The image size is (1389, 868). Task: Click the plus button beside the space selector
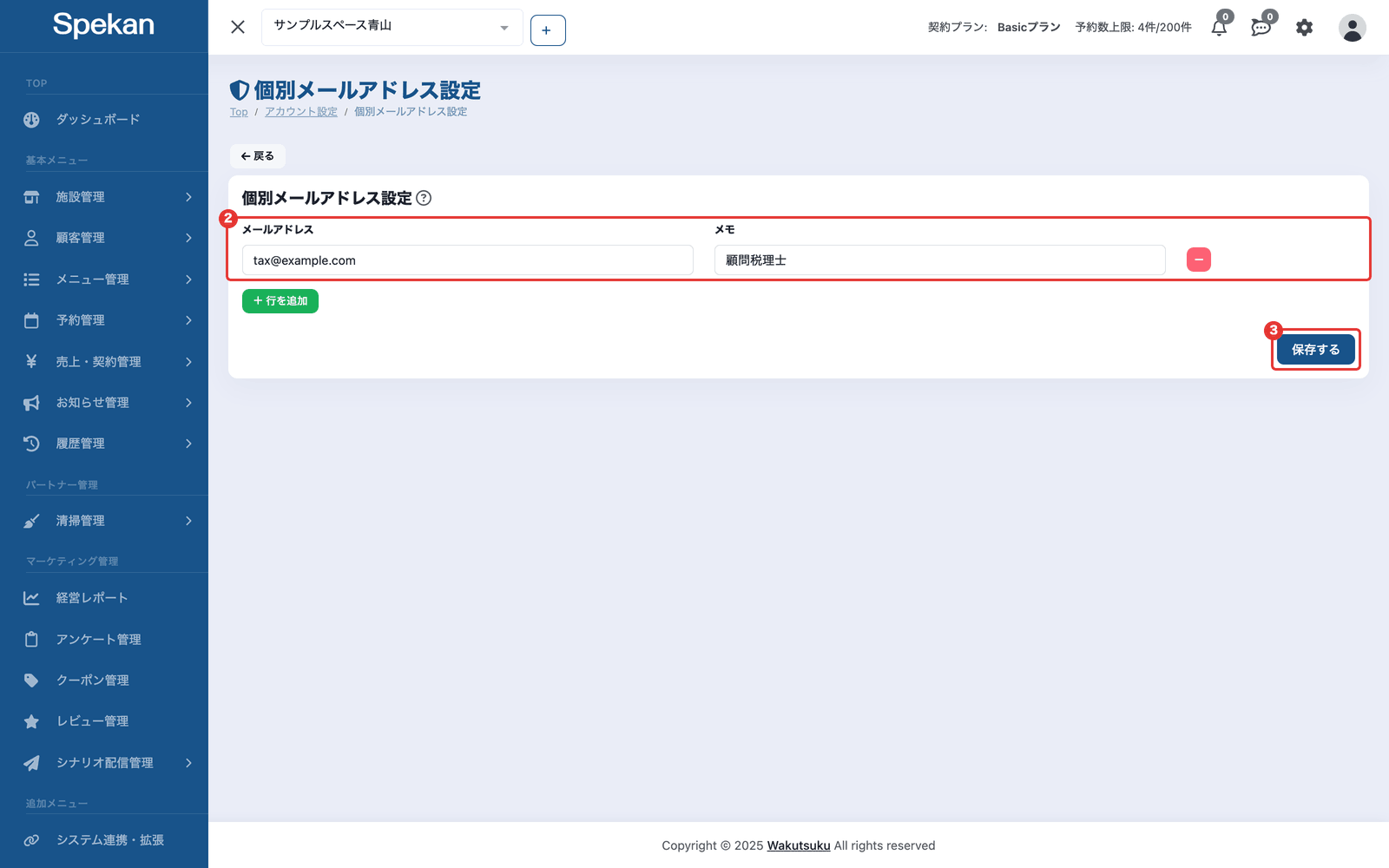[548, 30]
